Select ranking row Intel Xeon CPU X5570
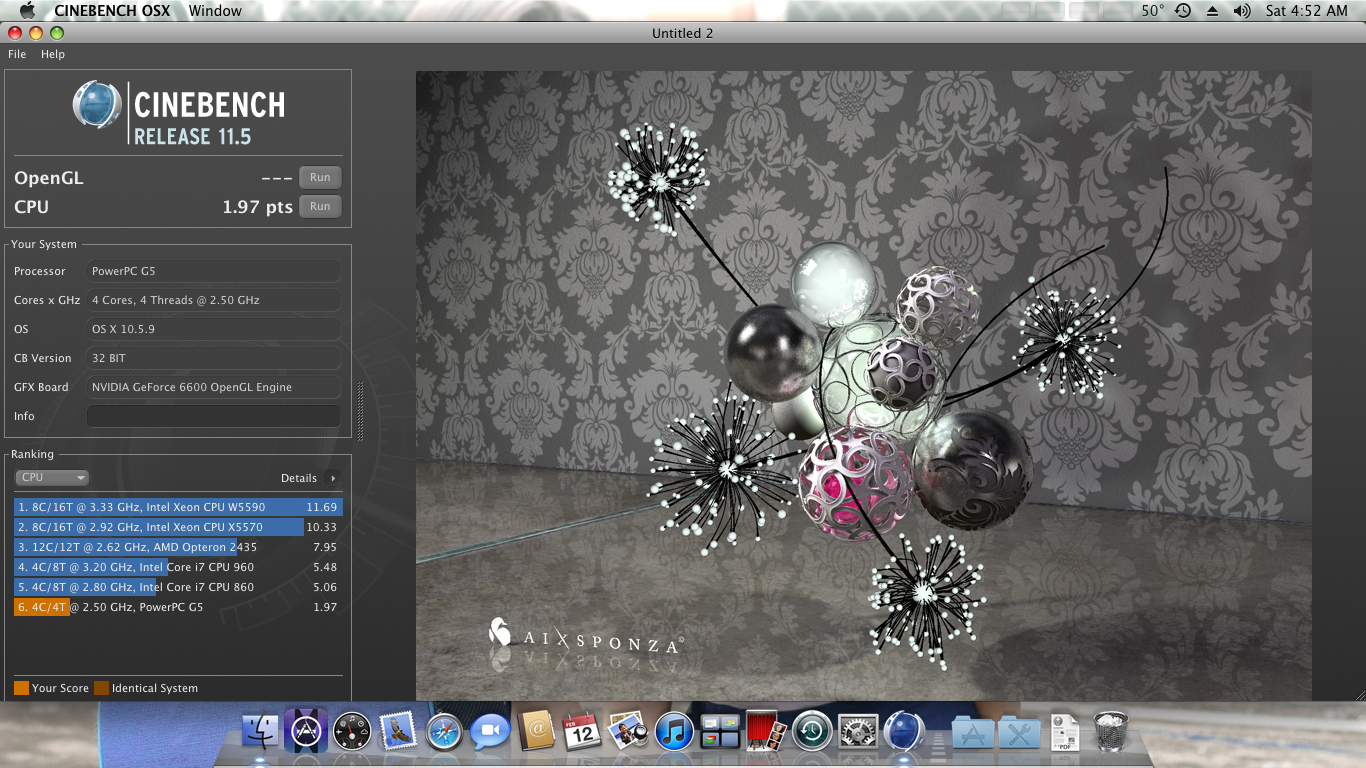 pyautogui.click(x=178, y=527)
